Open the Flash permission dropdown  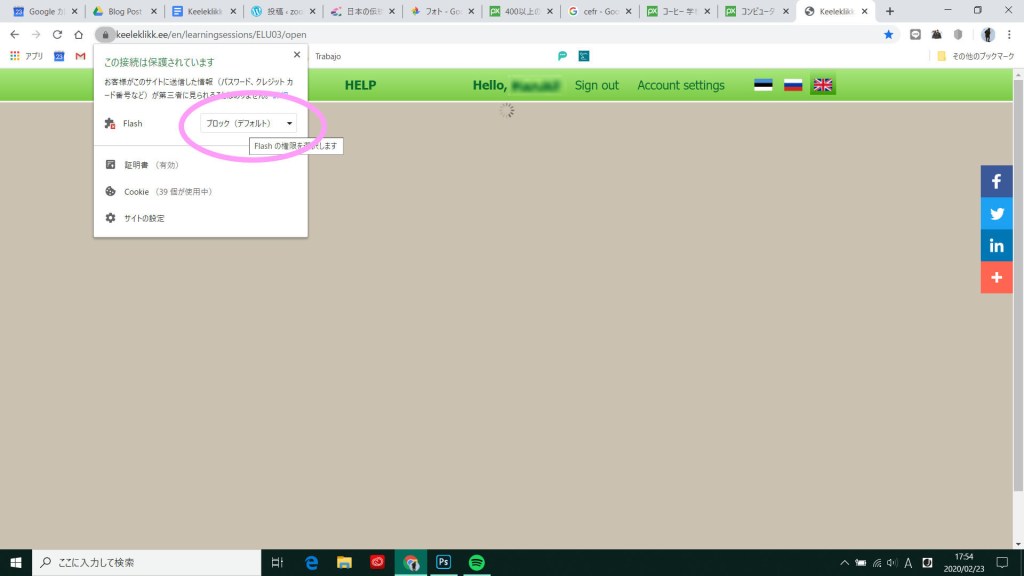pos(248,123)
